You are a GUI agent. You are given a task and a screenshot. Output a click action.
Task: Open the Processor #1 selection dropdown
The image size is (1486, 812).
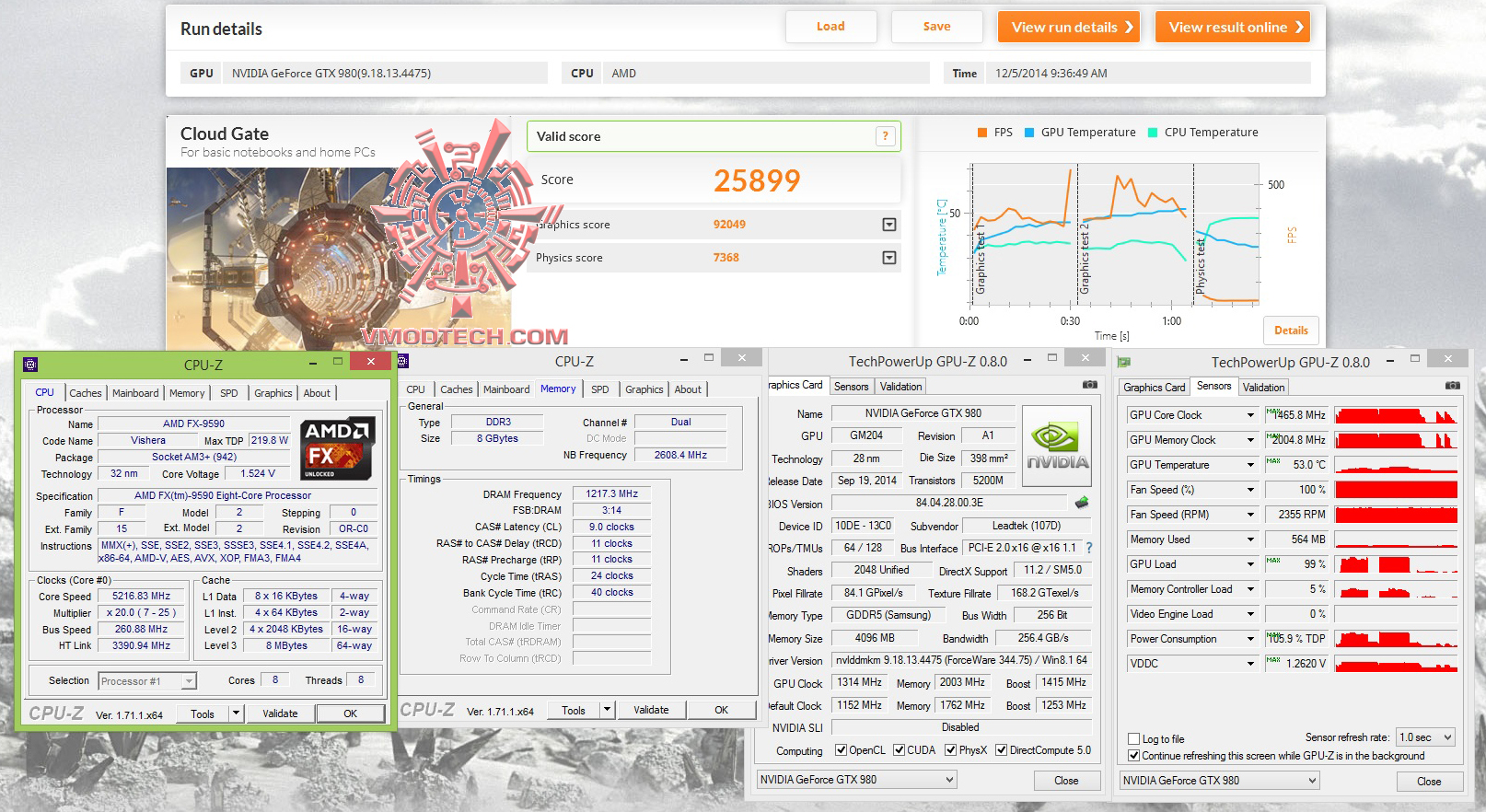(189, 681)
